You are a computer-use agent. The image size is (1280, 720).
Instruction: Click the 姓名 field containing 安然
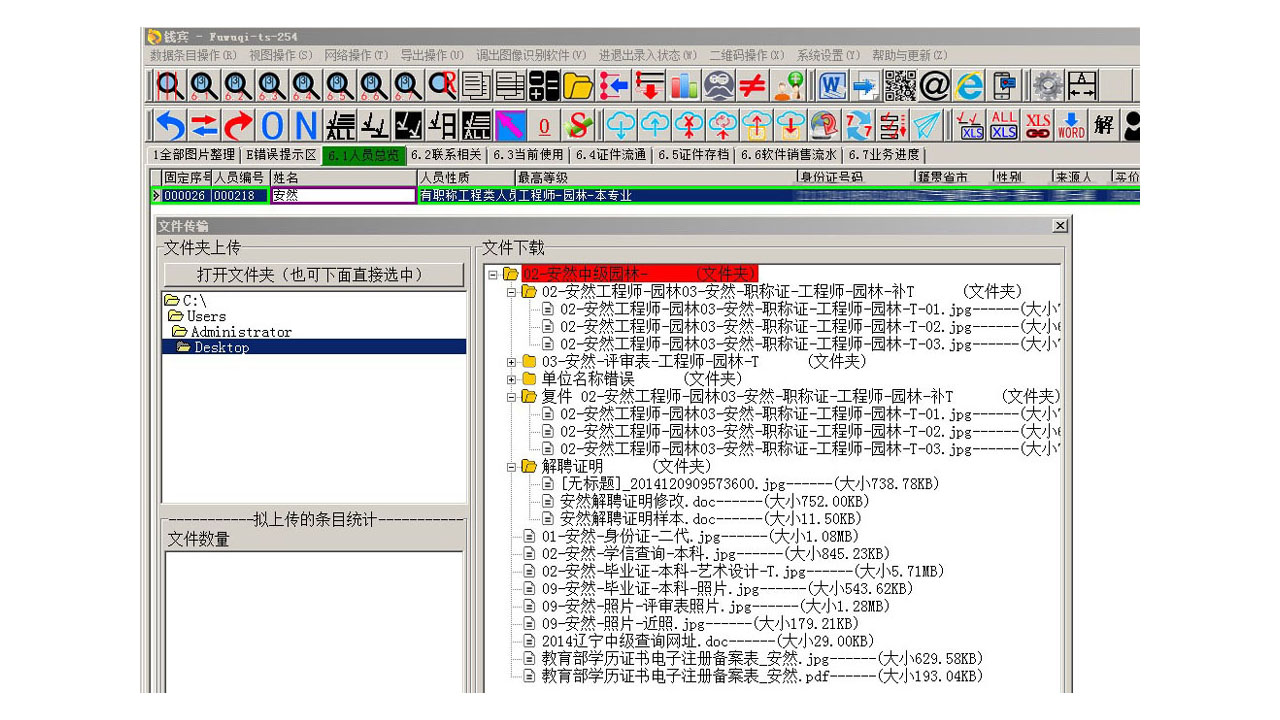tap(342, 196)
